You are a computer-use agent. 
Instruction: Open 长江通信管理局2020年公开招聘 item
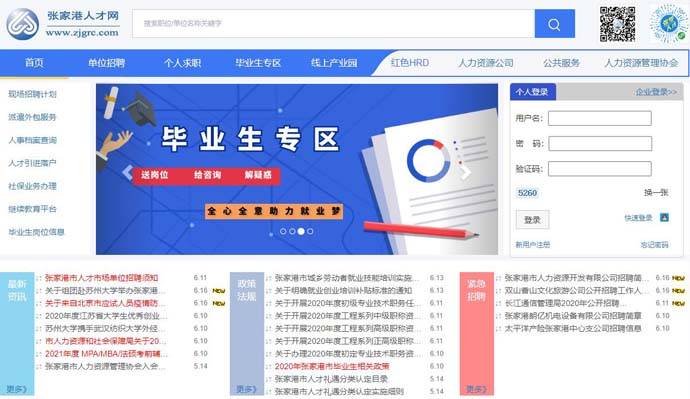click(565, 303)
